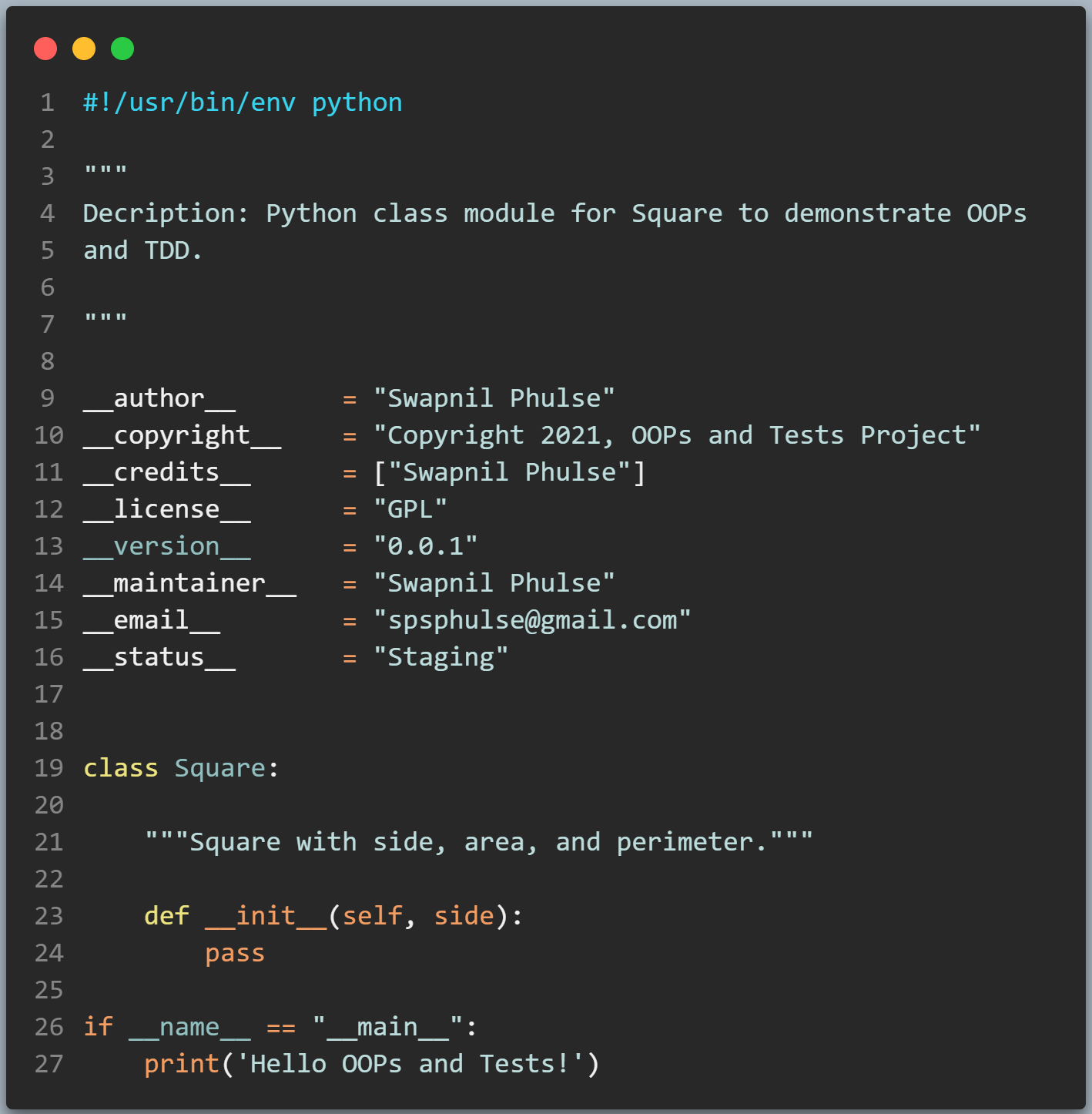Click the '__version__' variable name
Viewport: 1092px width, 1114px height.
[x=167, y=546]
